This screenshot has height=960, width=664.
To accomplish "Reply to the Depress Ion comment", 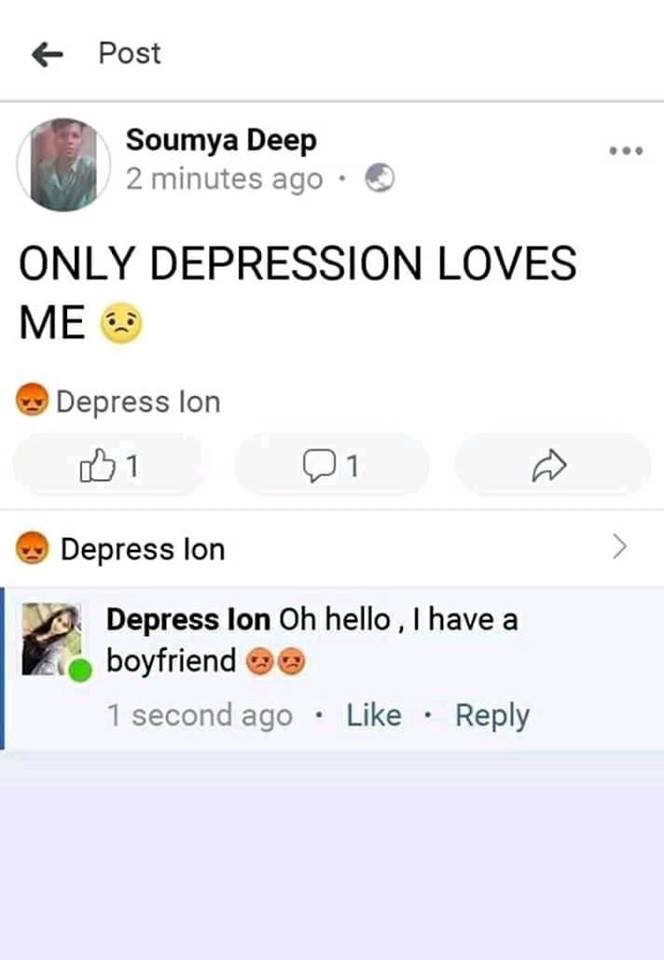I will 492,716.
